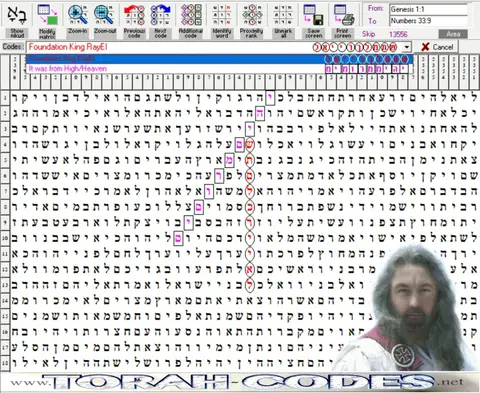Select row number 18 header
Image resolution: width=480 pixels, height=393 pixels.
tap(5, 363)
